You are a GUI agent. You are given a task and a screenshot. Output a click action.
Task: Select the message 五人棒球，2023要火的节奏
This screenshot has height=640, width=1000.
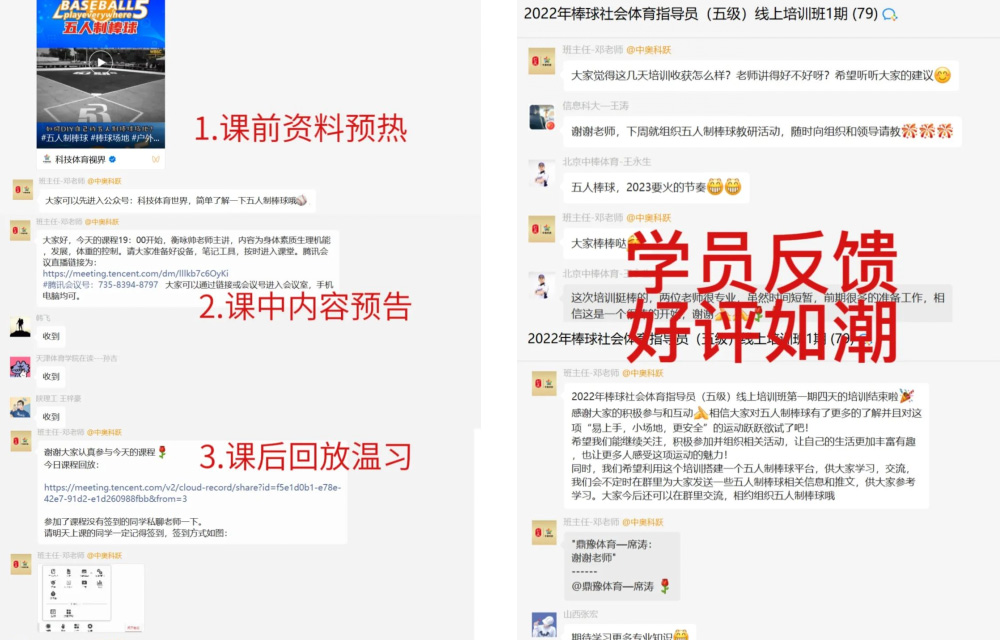[656, 187]
